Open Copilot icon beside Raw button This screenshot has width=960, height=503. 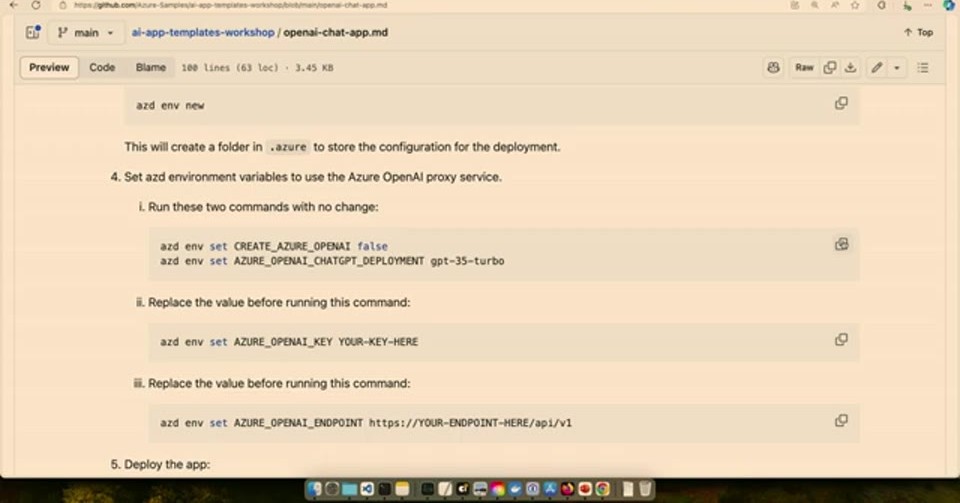pos(773,67)
